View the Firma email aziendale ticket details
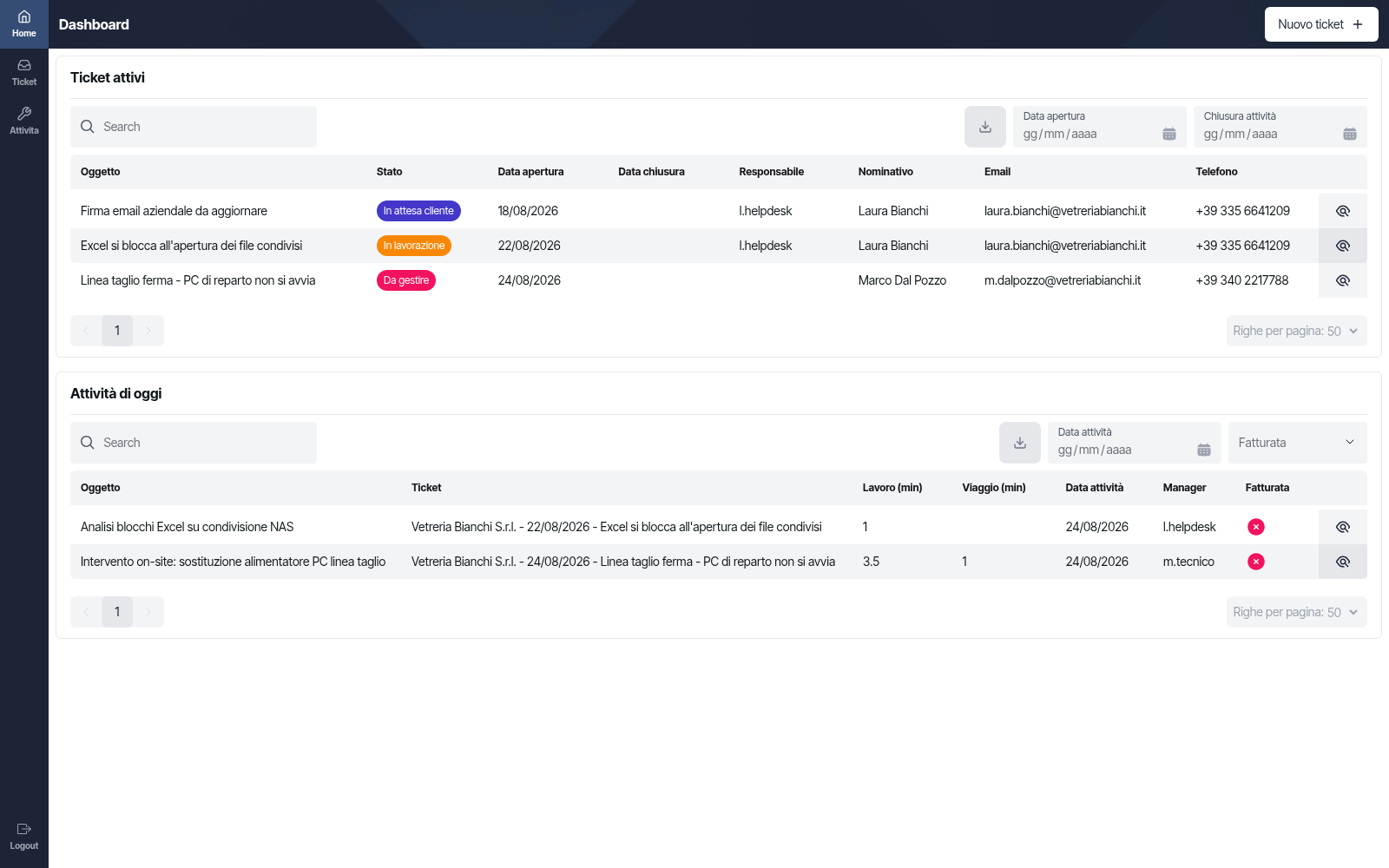 click(x=1343, y=211)
